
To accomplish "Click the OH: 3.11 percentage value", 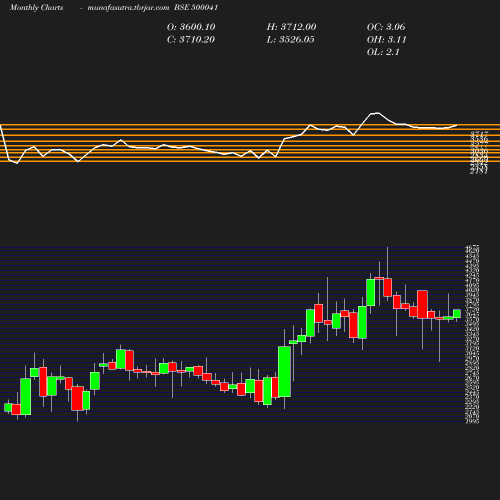I will pyautogui.click(x=387, y=39).
